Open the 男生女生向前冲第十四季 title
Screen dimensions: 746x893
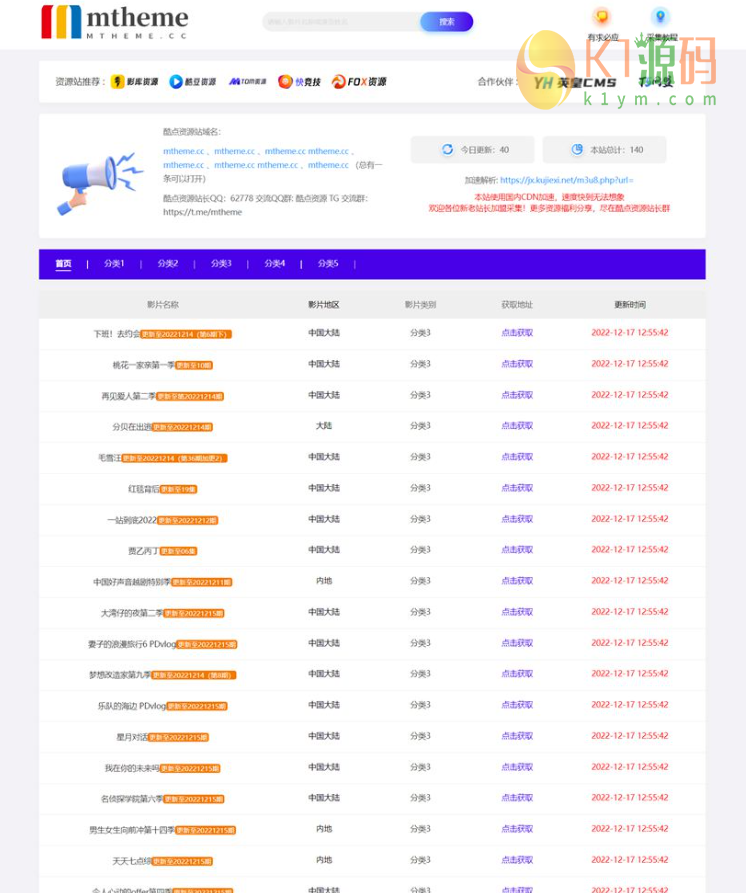132,830
